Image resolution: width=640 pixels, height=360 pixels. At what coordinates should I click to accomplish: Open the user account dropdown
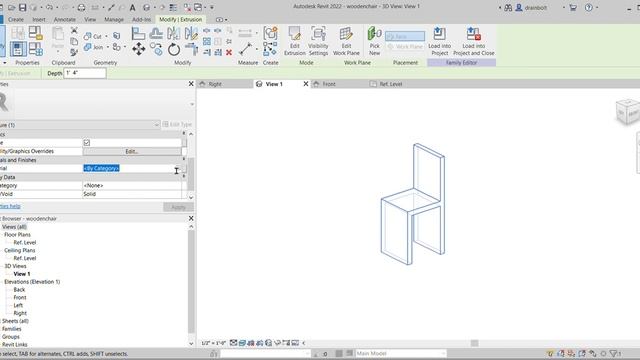click(x=564, y=7)
